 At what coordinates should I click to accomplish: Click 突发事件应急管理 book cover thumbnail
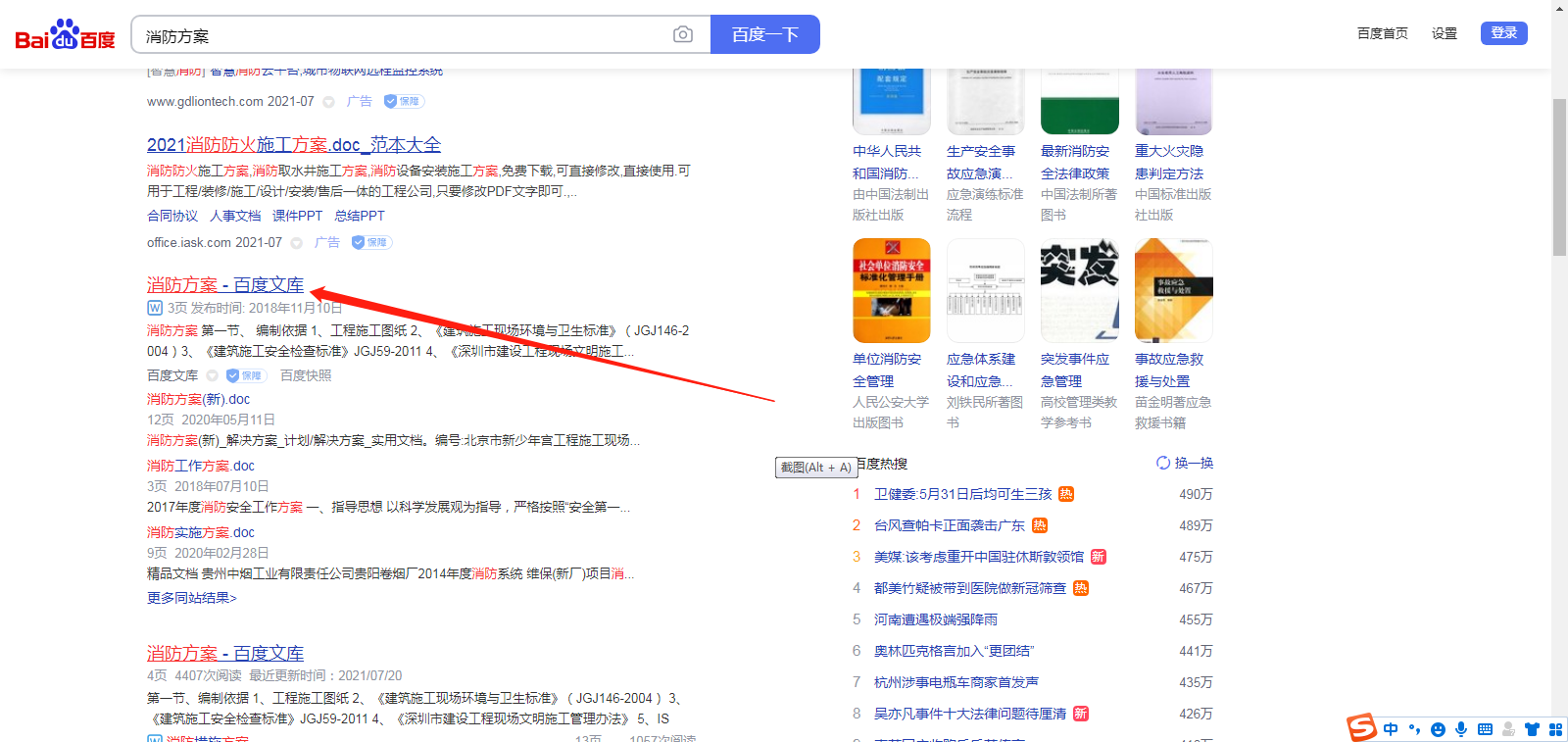pos(1080,290)
